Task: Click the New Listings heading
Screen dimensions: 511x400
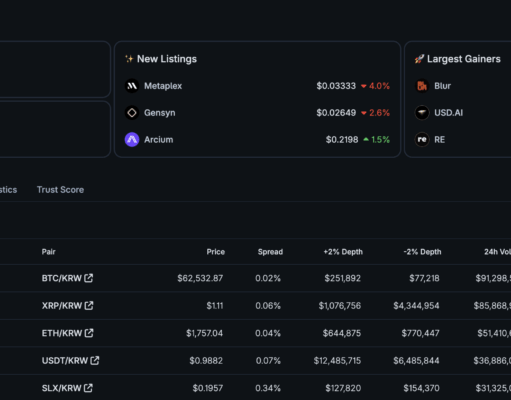Action: [167, 59]
